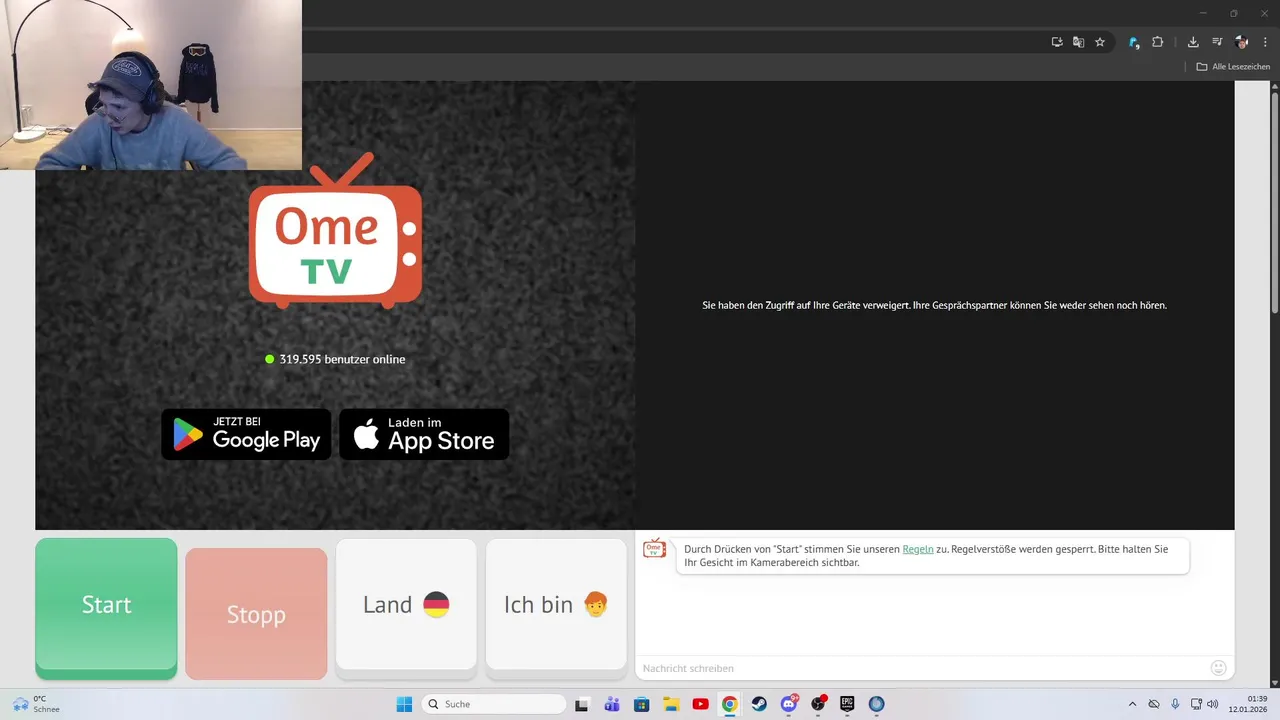The width and height of the screenshot is (1280, 720).
Task: Open Steam from the taskbar
Action: coord(759,704)
